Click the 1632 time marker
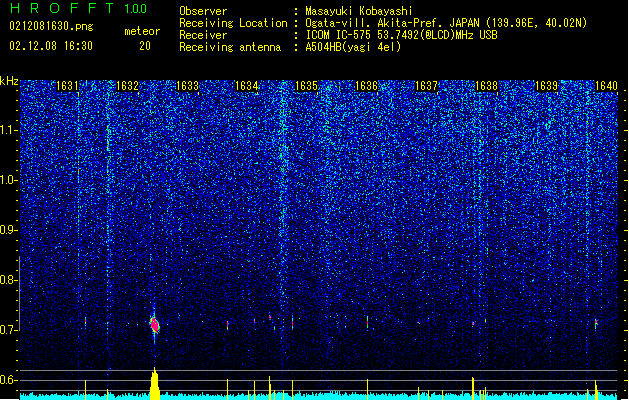 tap(127, 86)
